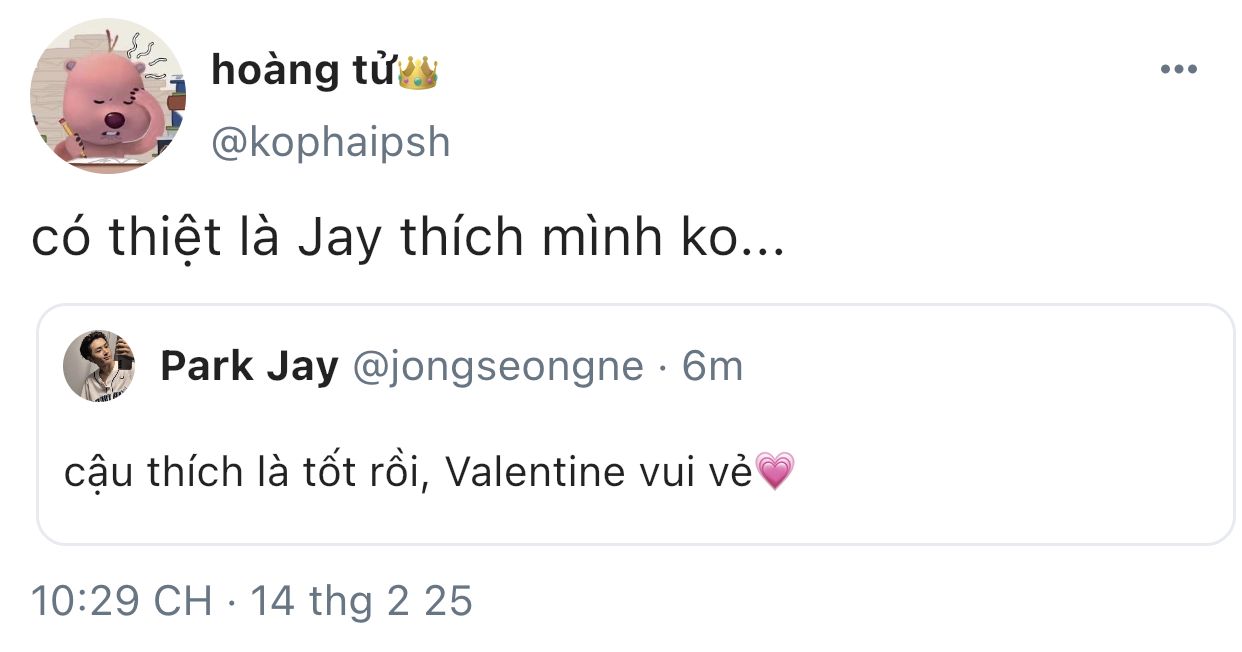Image resolution: width=1242 pixels, height=652 pixels.
Task: Click the 10:29 CH time
Action: [122, 601]
